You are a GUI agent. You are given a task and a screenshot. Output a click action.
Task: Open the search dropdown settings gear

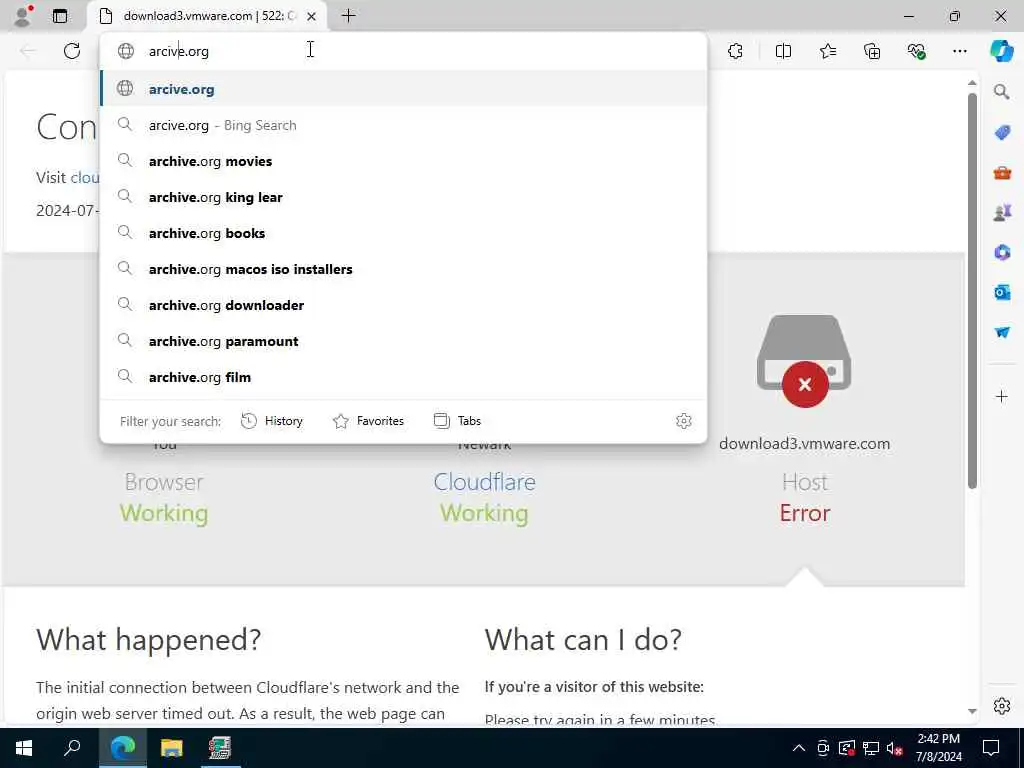click(684, 421)
